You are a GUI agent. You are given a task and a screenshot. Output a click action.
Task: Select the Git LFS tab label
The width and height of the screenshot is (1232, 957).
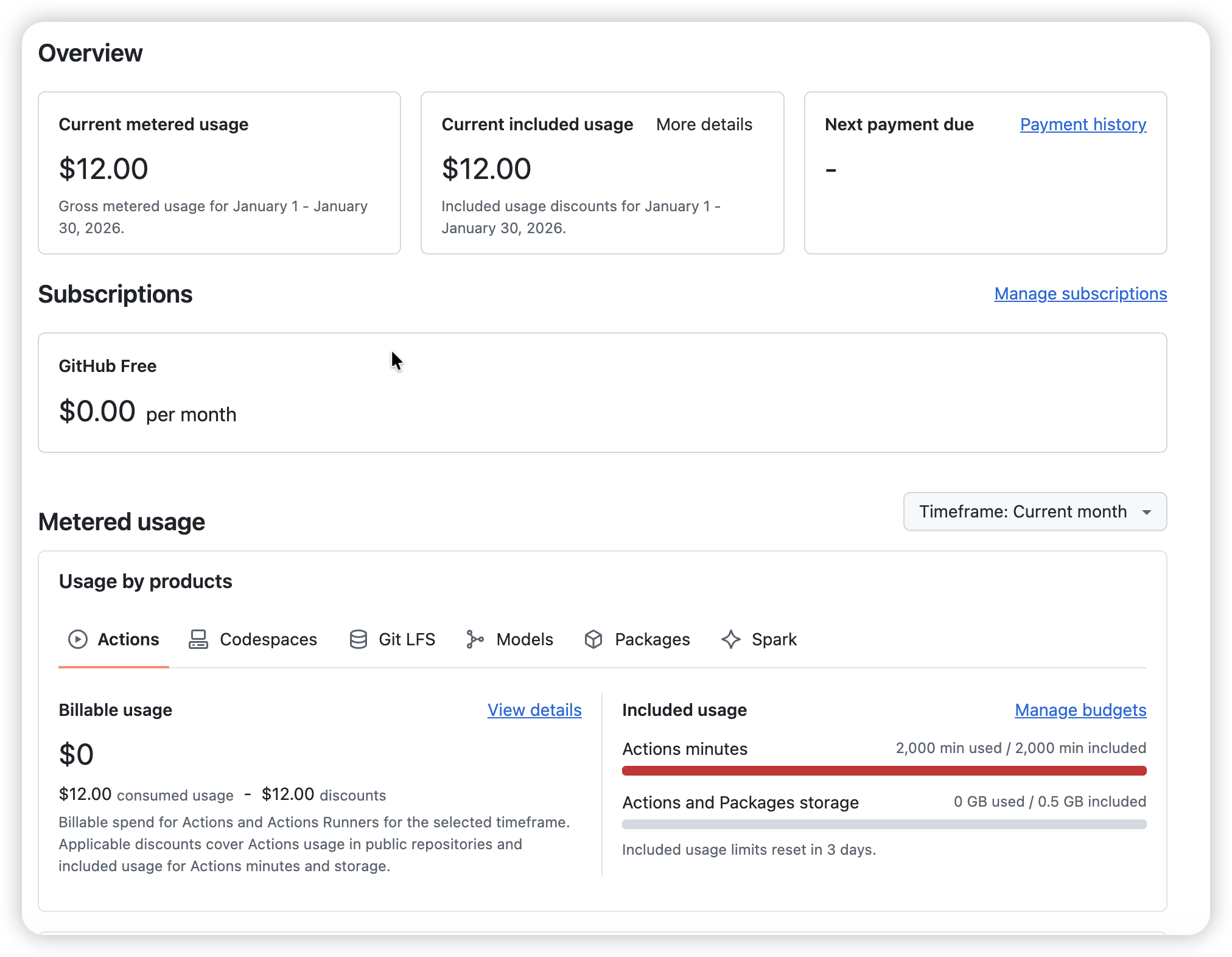[x=407, y=639]
